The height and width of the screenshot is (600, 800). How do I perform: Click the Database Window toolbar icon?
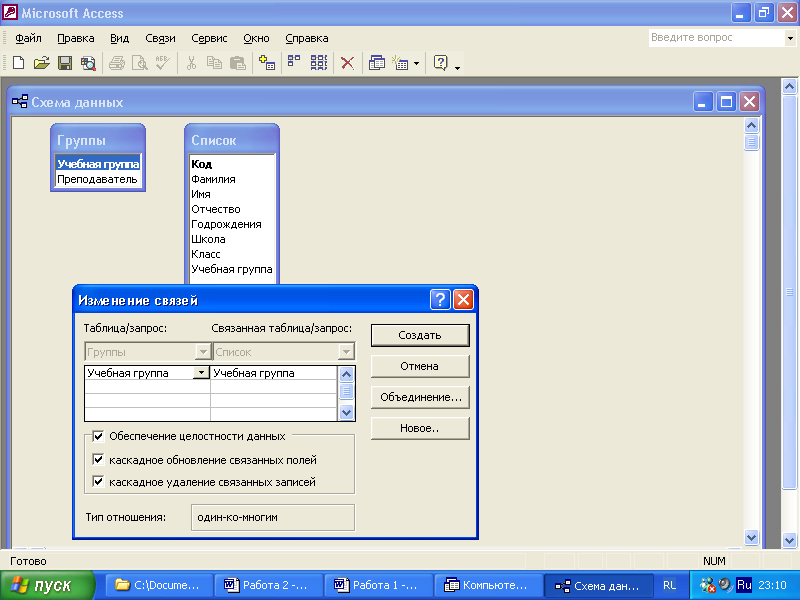(377, 63)
